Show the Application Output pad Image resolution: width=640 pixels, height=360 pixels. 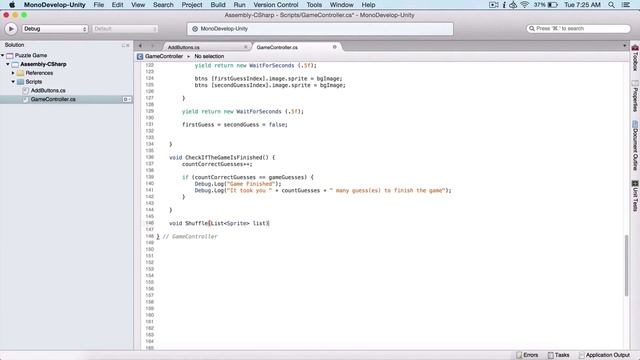coord(604,355)
